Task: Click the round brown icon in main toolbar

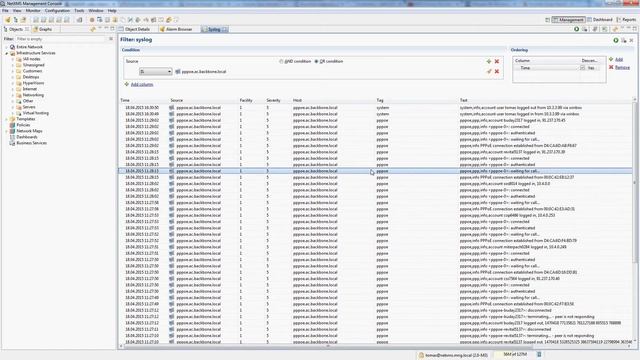Action: (x=92, y=20)
